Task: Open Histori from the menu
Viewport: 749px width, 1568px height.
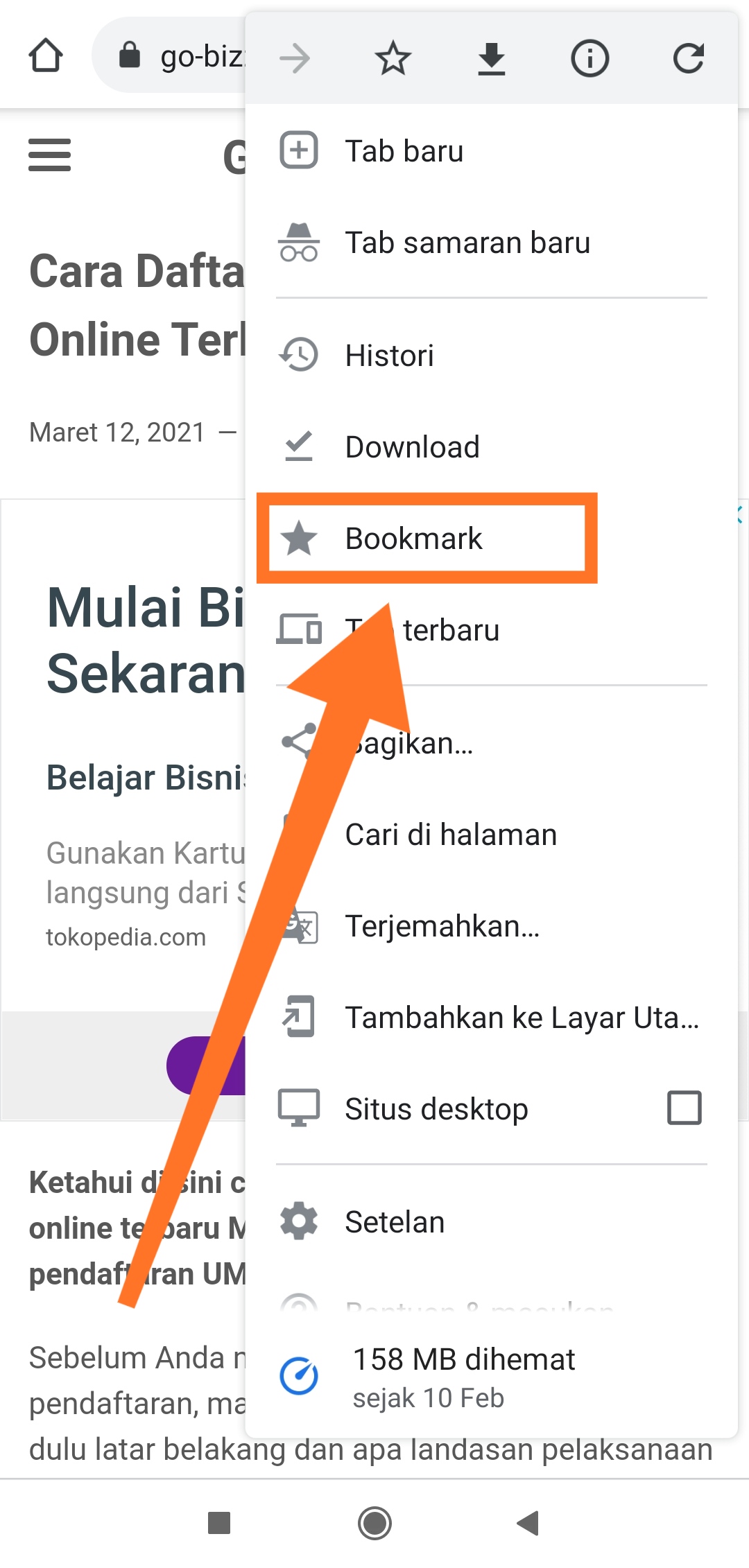Action: tap(492, 356)
